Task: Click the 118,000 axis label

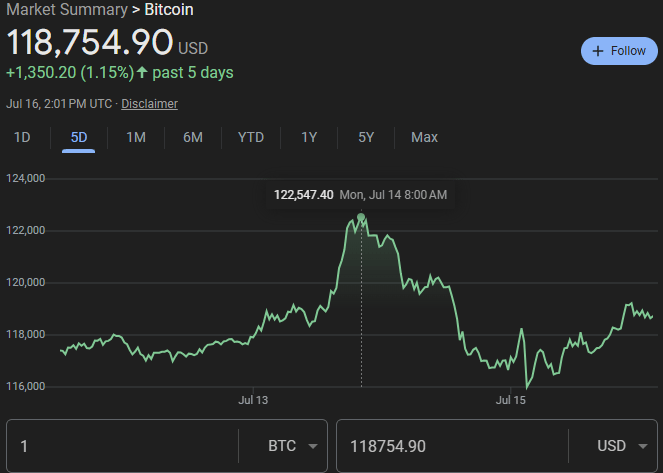Action: pyautogui.click(x=25, y=334)
